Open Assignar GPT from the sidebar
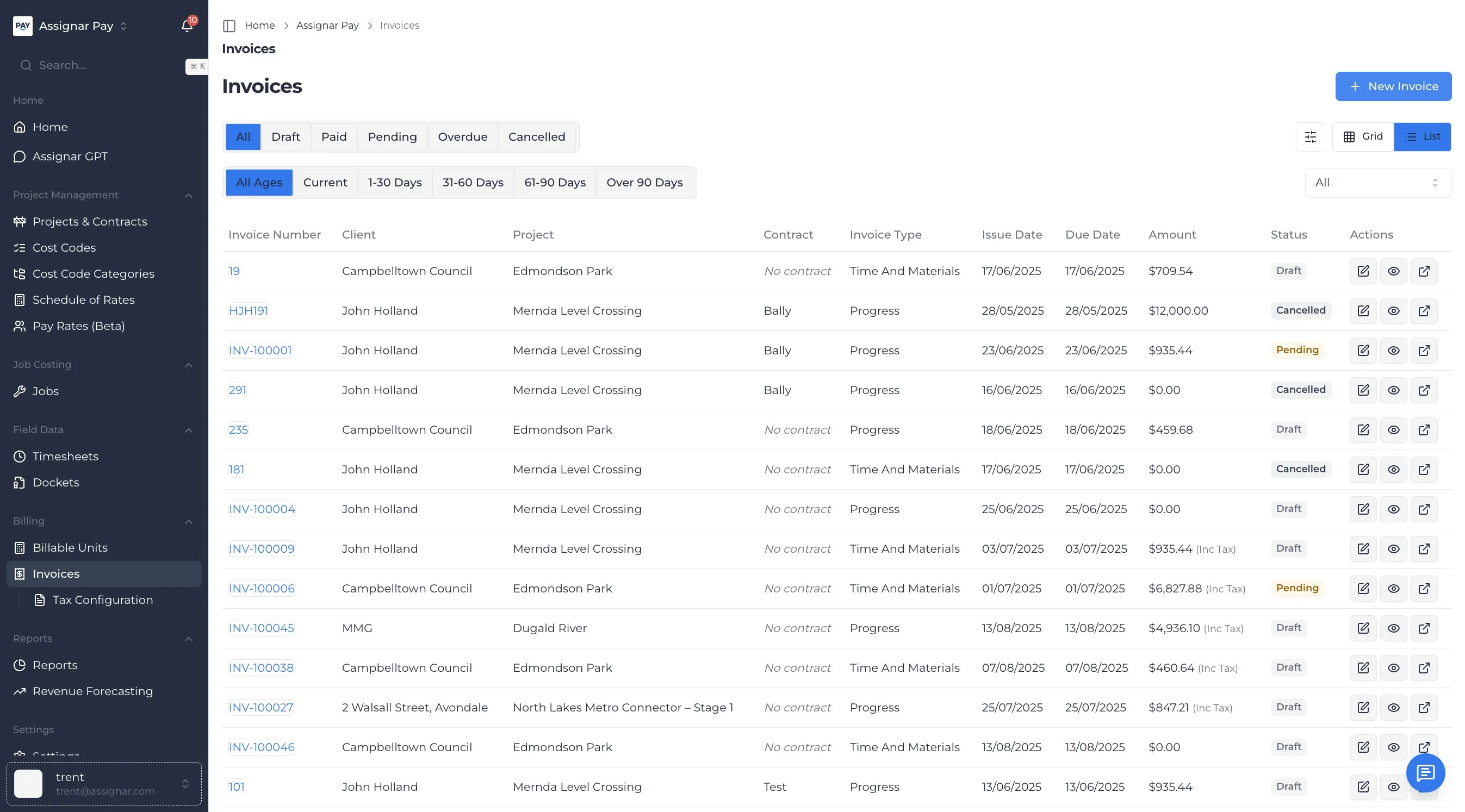 tap(70, 157)
